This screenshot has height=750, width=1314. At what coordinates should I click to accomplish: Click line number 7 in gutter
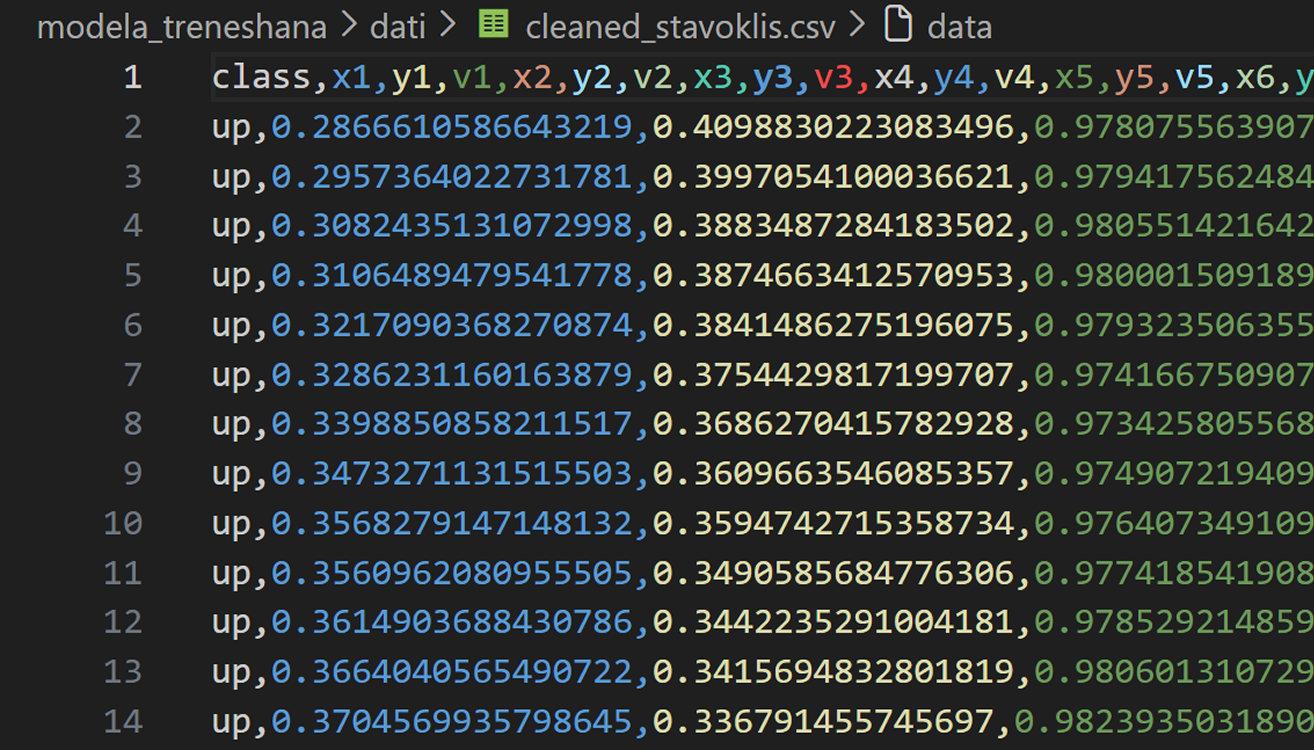click(133, 374)
